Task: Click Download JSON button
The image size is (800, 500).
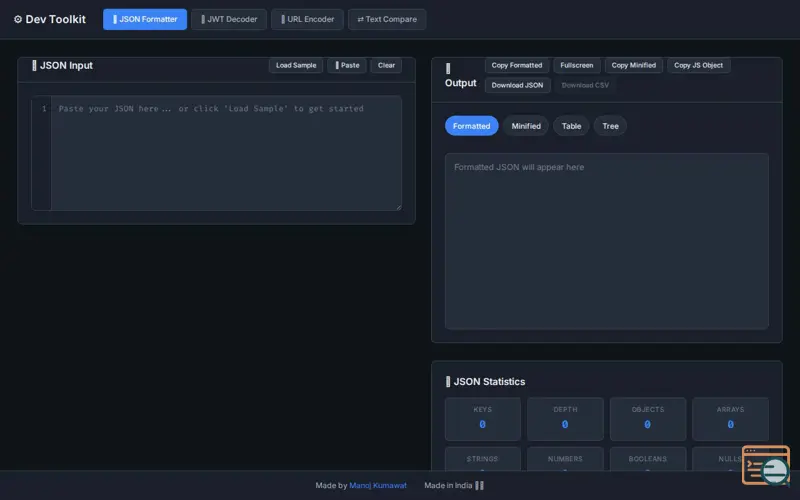Action: 517,85
